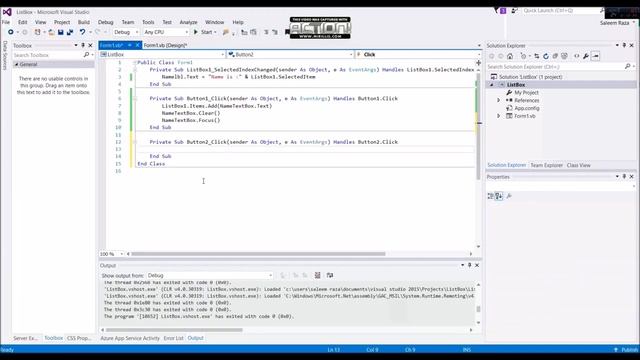This screenshot has width=640, height=360.
Task: Click the Start debugging button
Action: [204, 32]
